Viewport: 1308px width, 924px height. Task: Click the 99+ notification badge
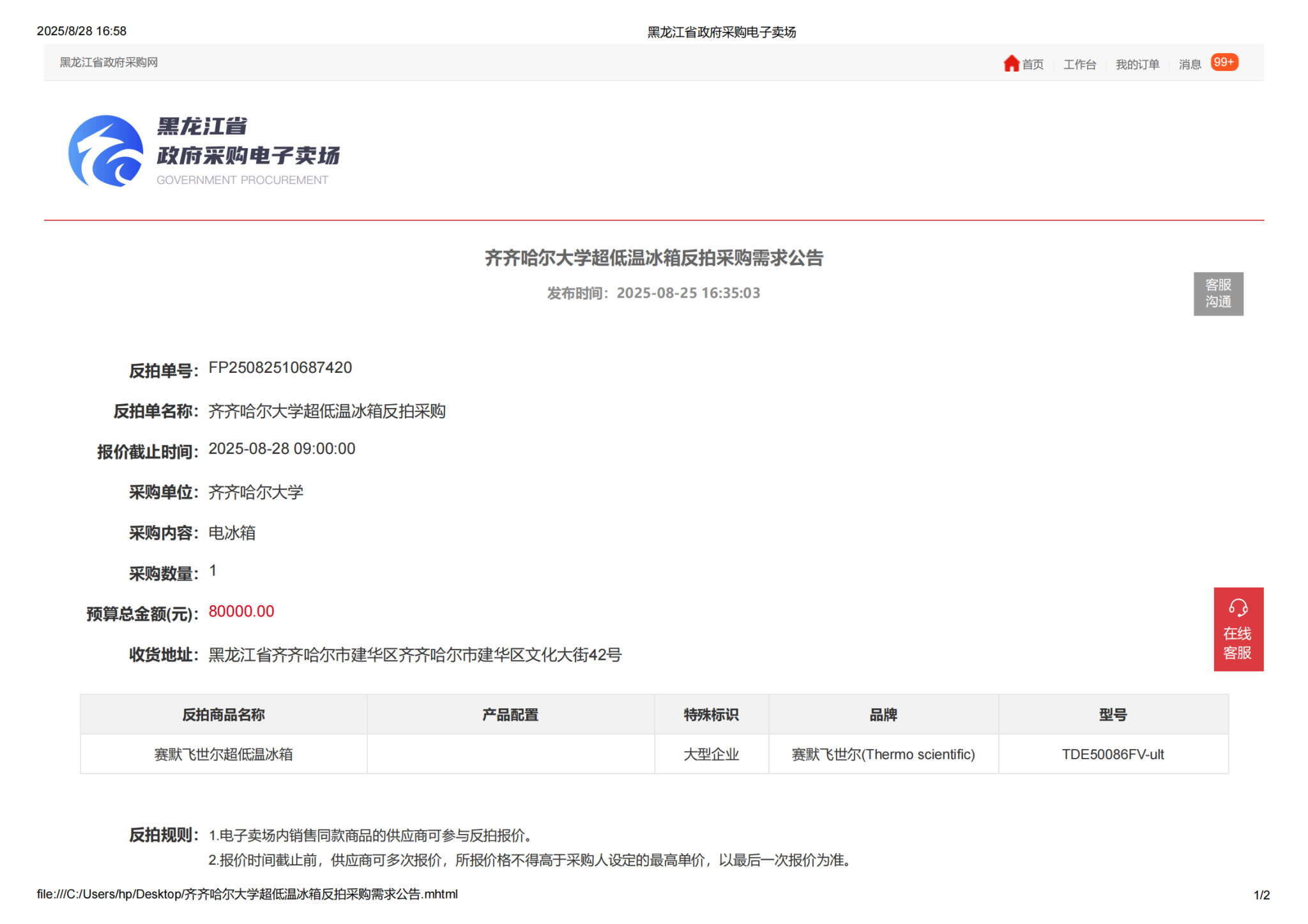1224,62
